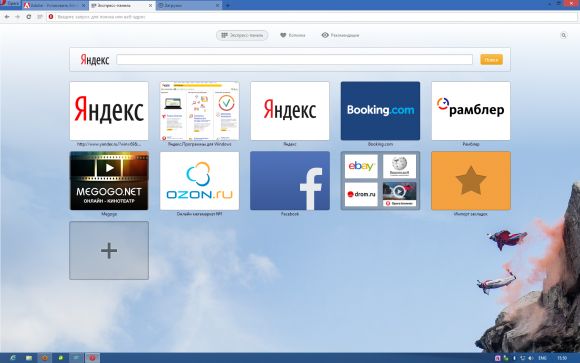Click the Booking.com label under tile
This screenshot has height=363, width=580.
pos(380,144)
